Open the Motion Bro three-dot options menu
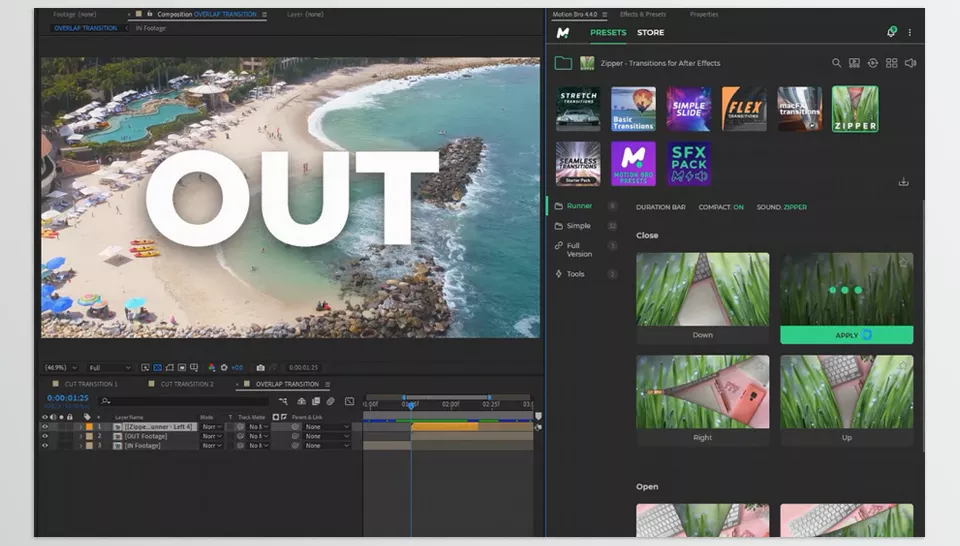 coord(910,32)
